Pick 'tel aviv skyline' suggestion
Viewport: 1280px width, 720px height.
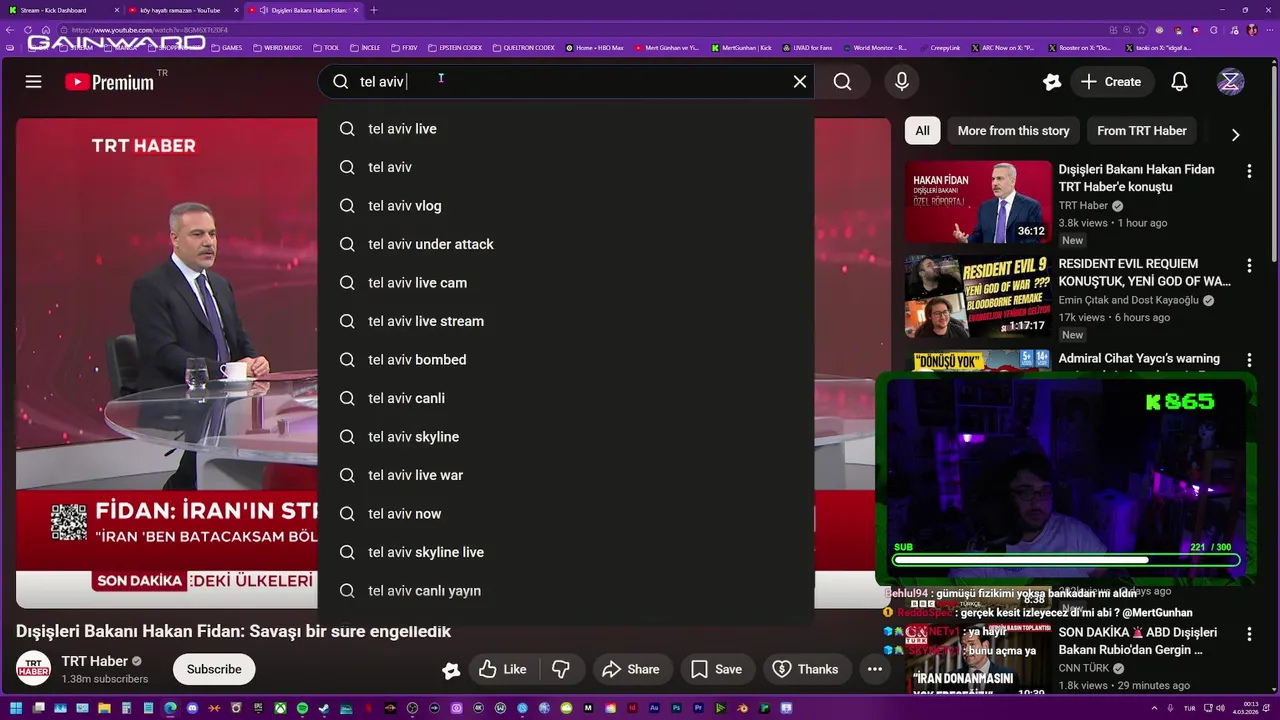pos(566,437)
